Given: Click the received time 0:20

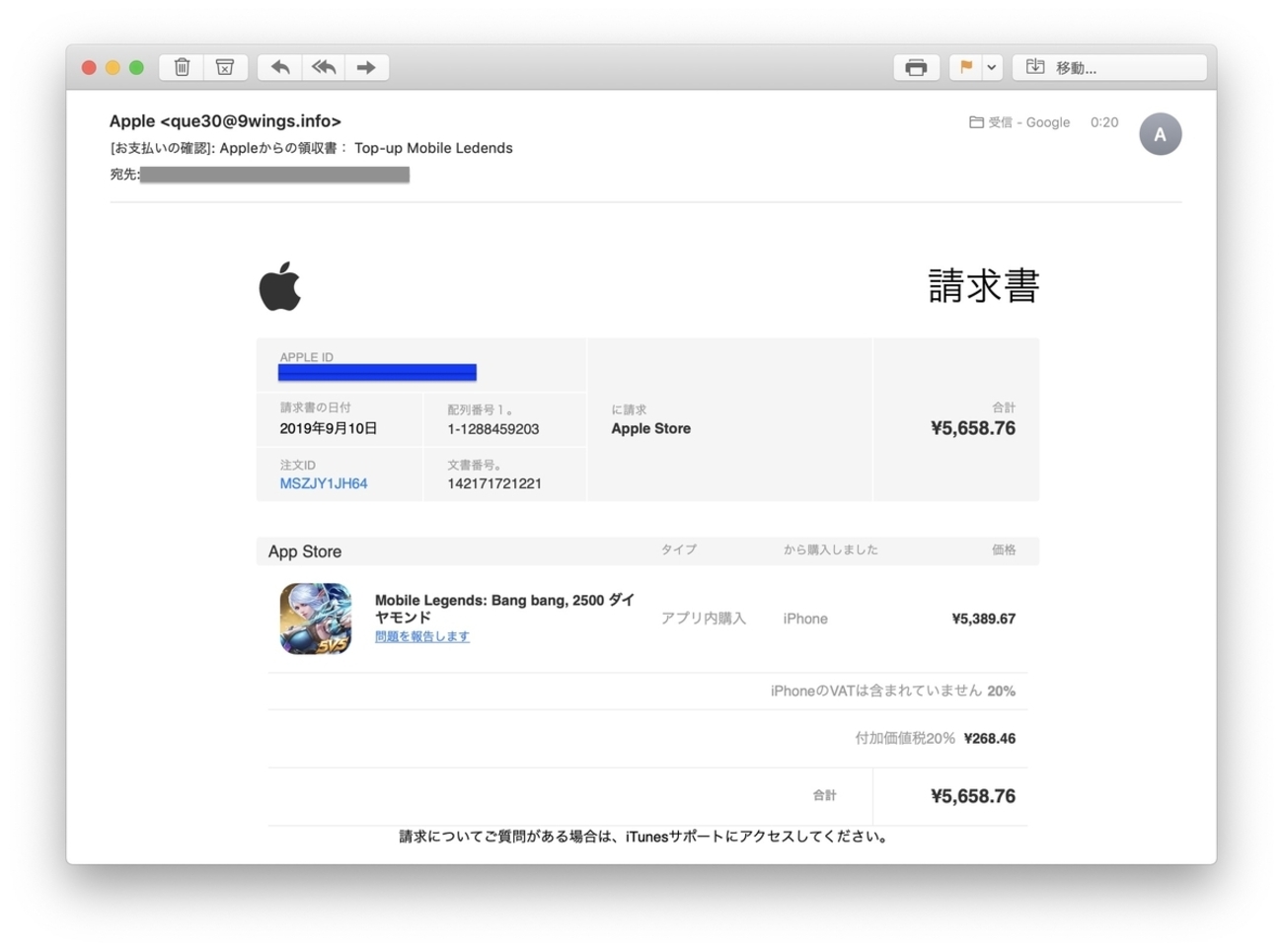Looking at the screenshot, I should (x=1104, y=122).
